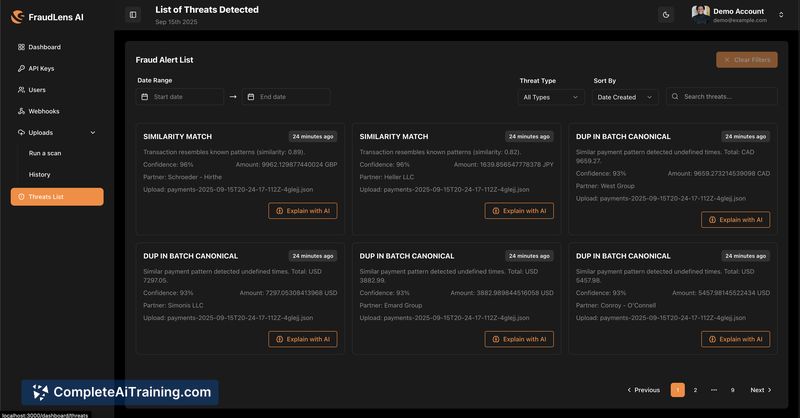The image size is (800, 418).
Task: Open the Sort By Date Created dropdown
Action: [625, 97]
